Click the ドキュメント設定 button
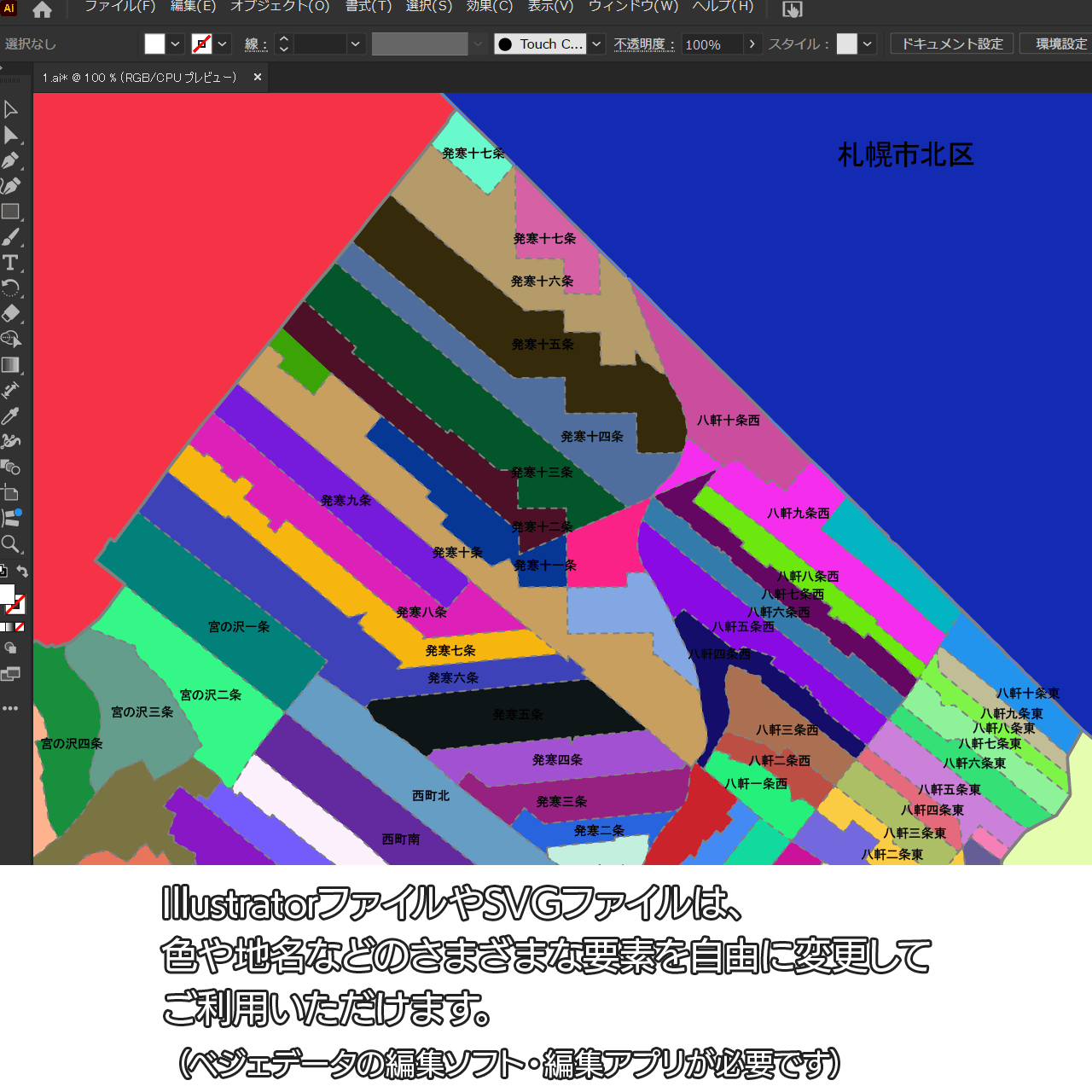This screenshot has height=1092, width=1092. [x=951, y=44]
